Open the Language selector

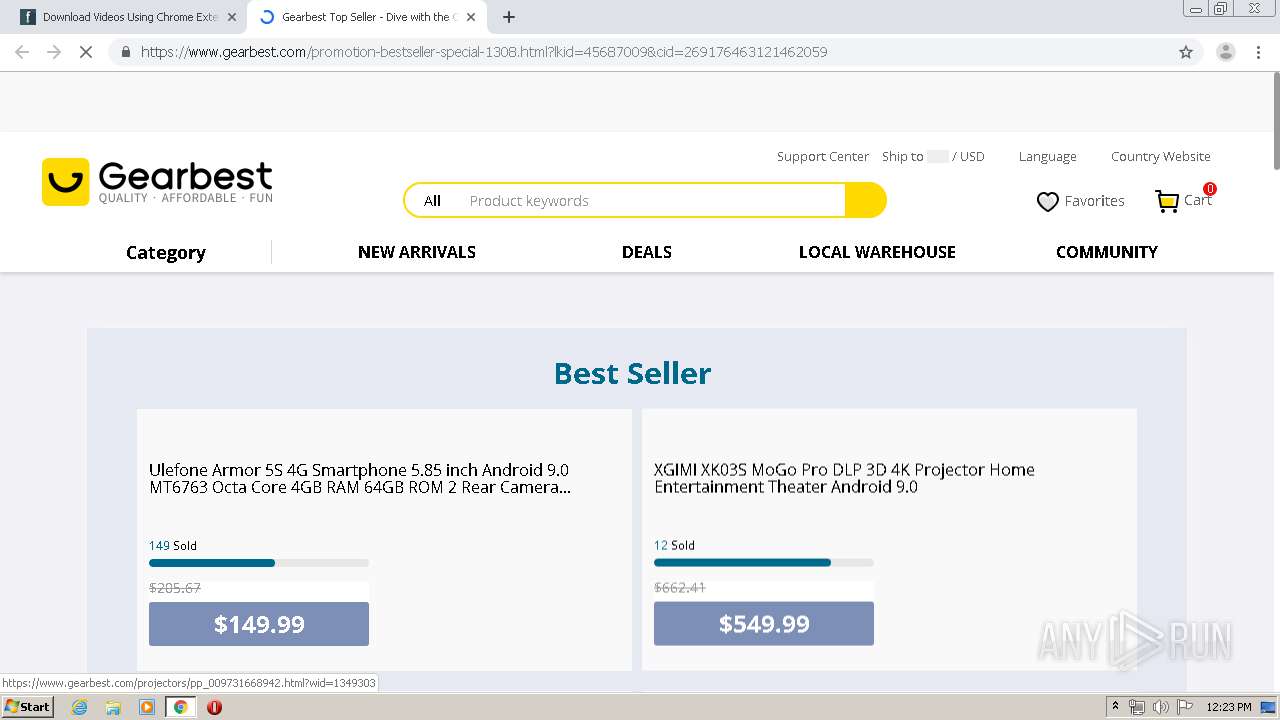(1048, 156)
